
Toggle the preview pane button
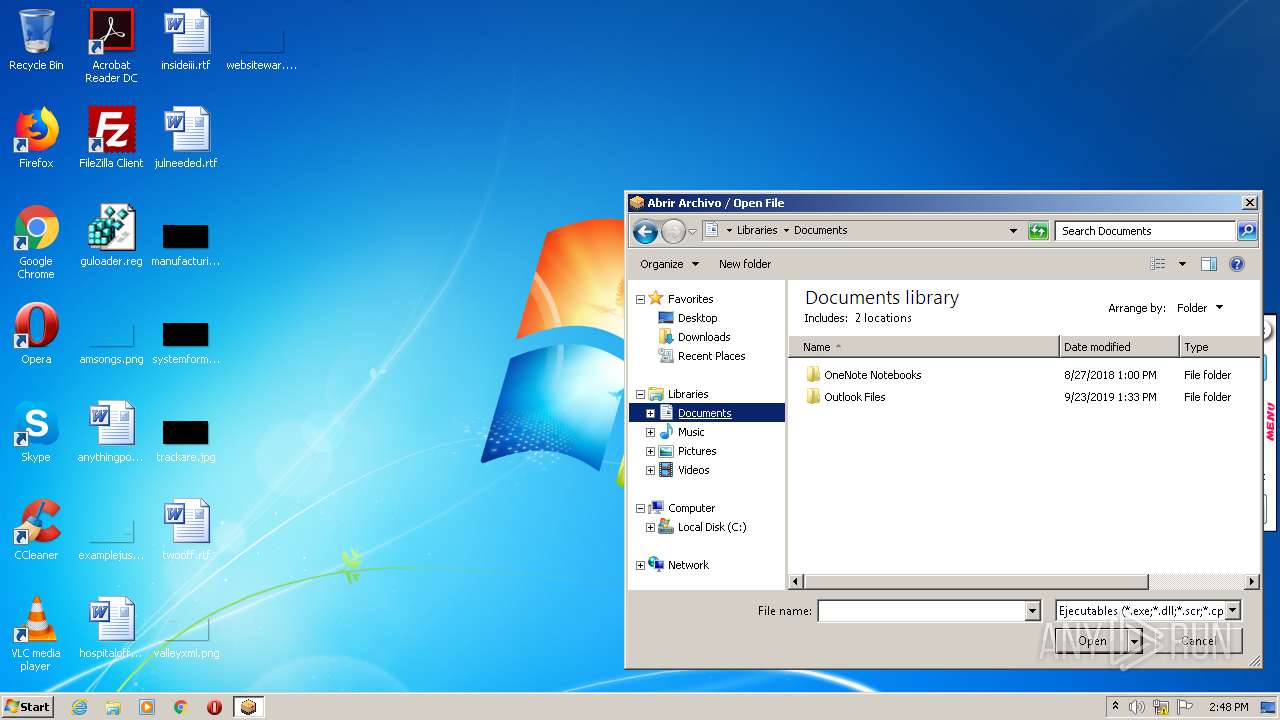1208,264
